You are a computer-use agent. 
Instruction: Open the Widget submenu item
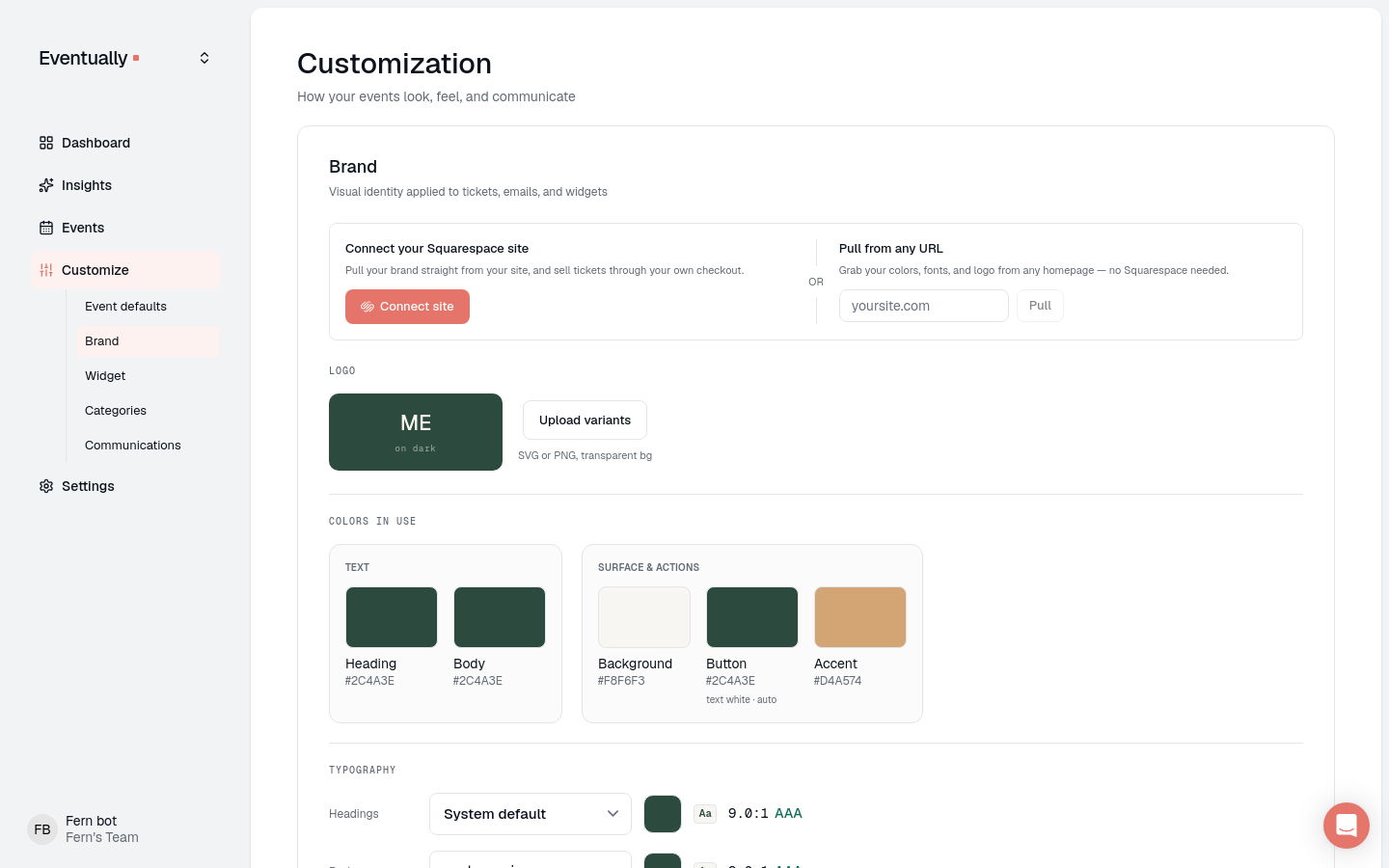(148, 376)
